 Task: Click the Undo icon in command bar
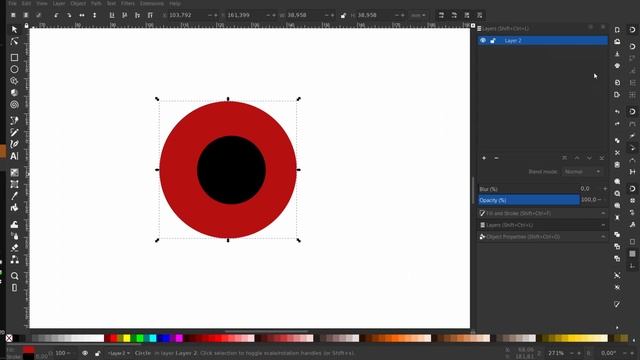coord(617,111)
